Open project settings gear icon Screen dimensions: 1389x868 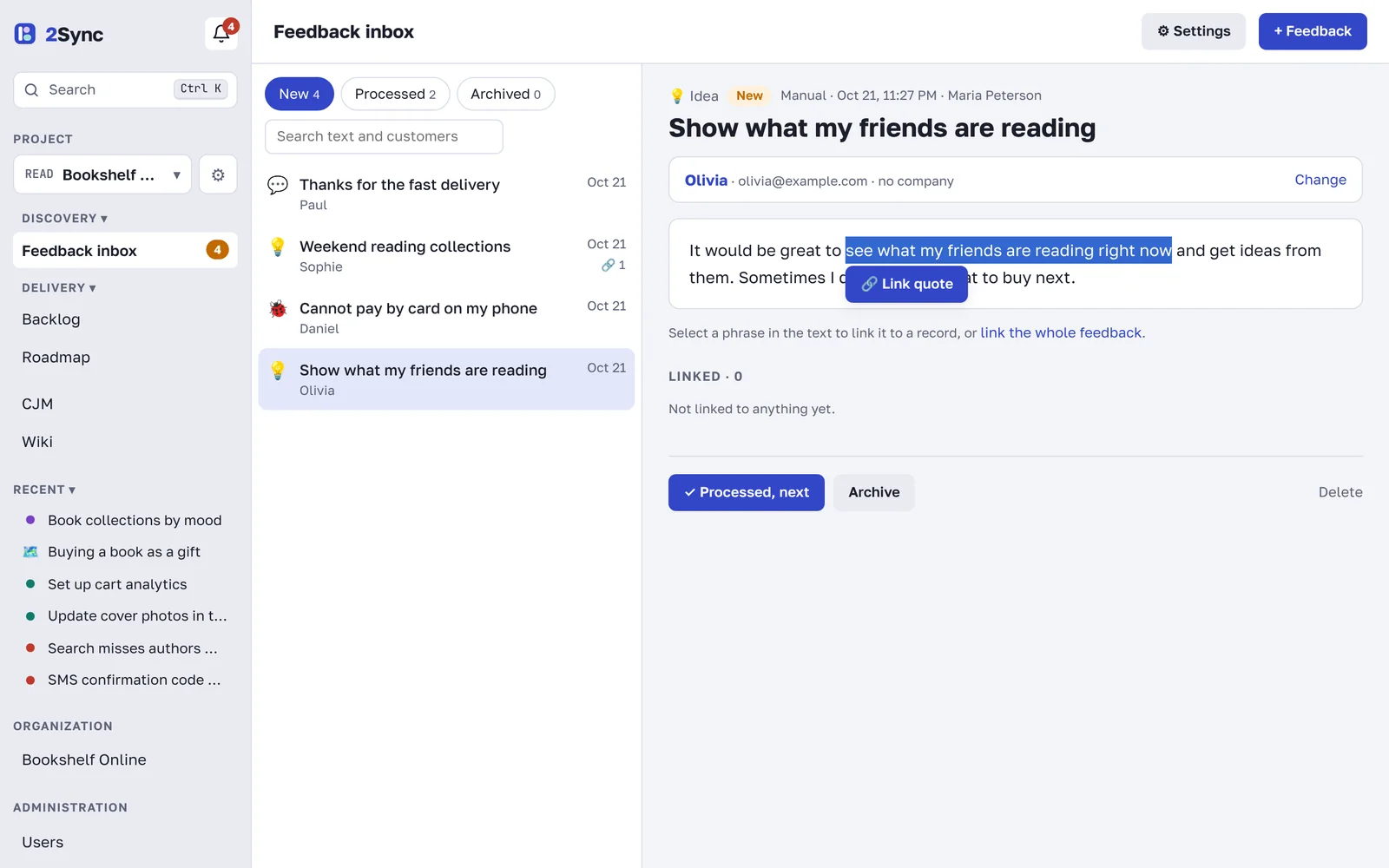pos(218,174)
